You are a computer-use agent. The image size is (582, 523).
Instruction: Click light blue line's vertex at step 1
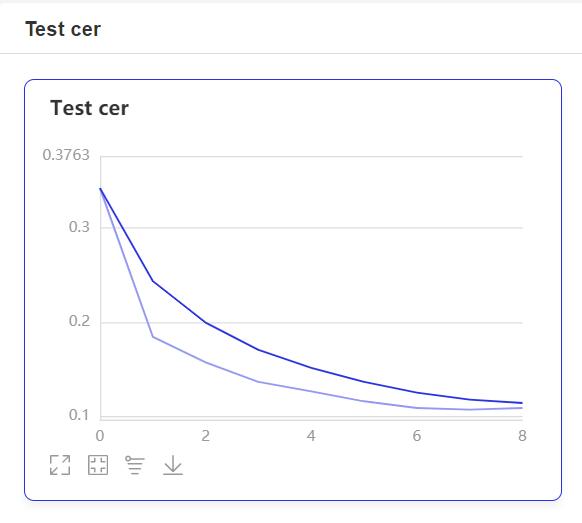pos(153,337)
